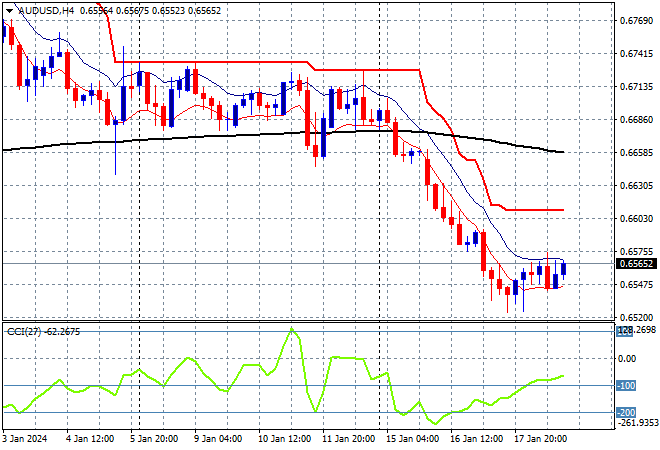Select the 0.66305 price axis label
This screenshot has height=450, width=660.
pyautogui.click(x=636, y=186)
